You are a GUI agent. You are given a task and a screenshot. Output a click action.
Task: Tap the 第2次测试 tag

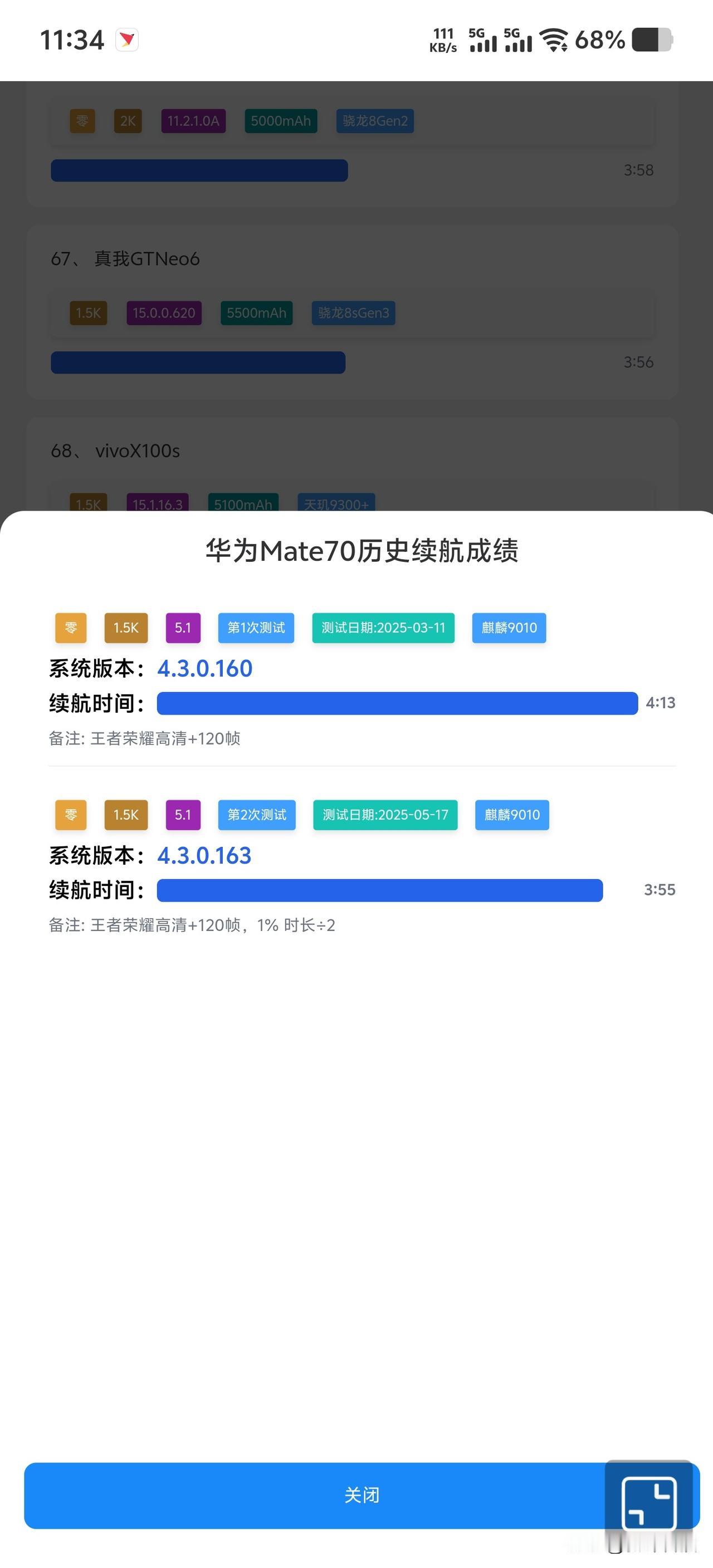[257, 815]
